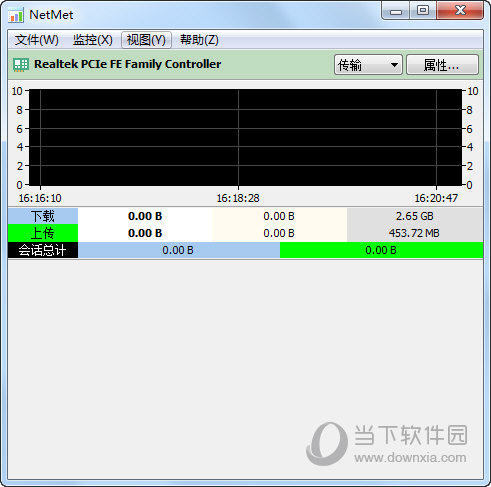Click the 属性... button
Image resolution: width=491 pixels, height=487 pixels.
[442, 65]
